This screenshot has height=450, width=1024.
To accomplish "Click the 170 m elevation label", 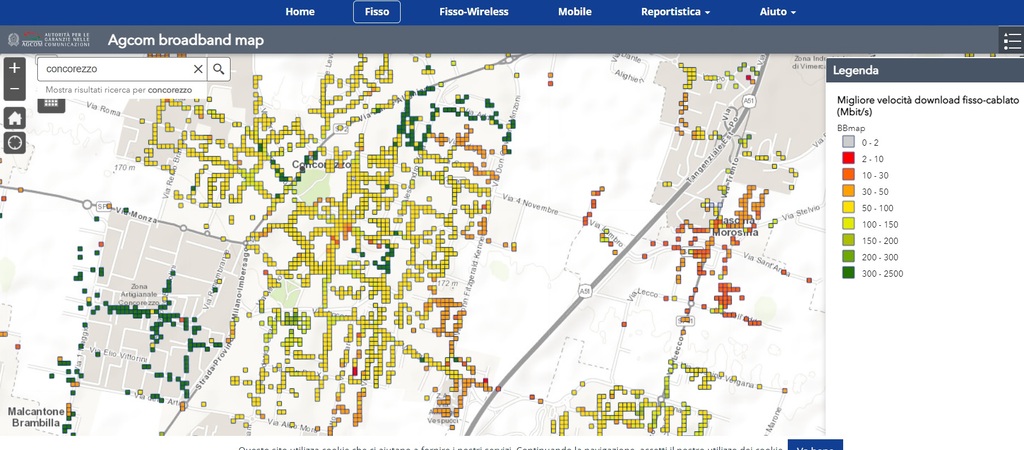I will pyautogui.click(x=124, y=169).
